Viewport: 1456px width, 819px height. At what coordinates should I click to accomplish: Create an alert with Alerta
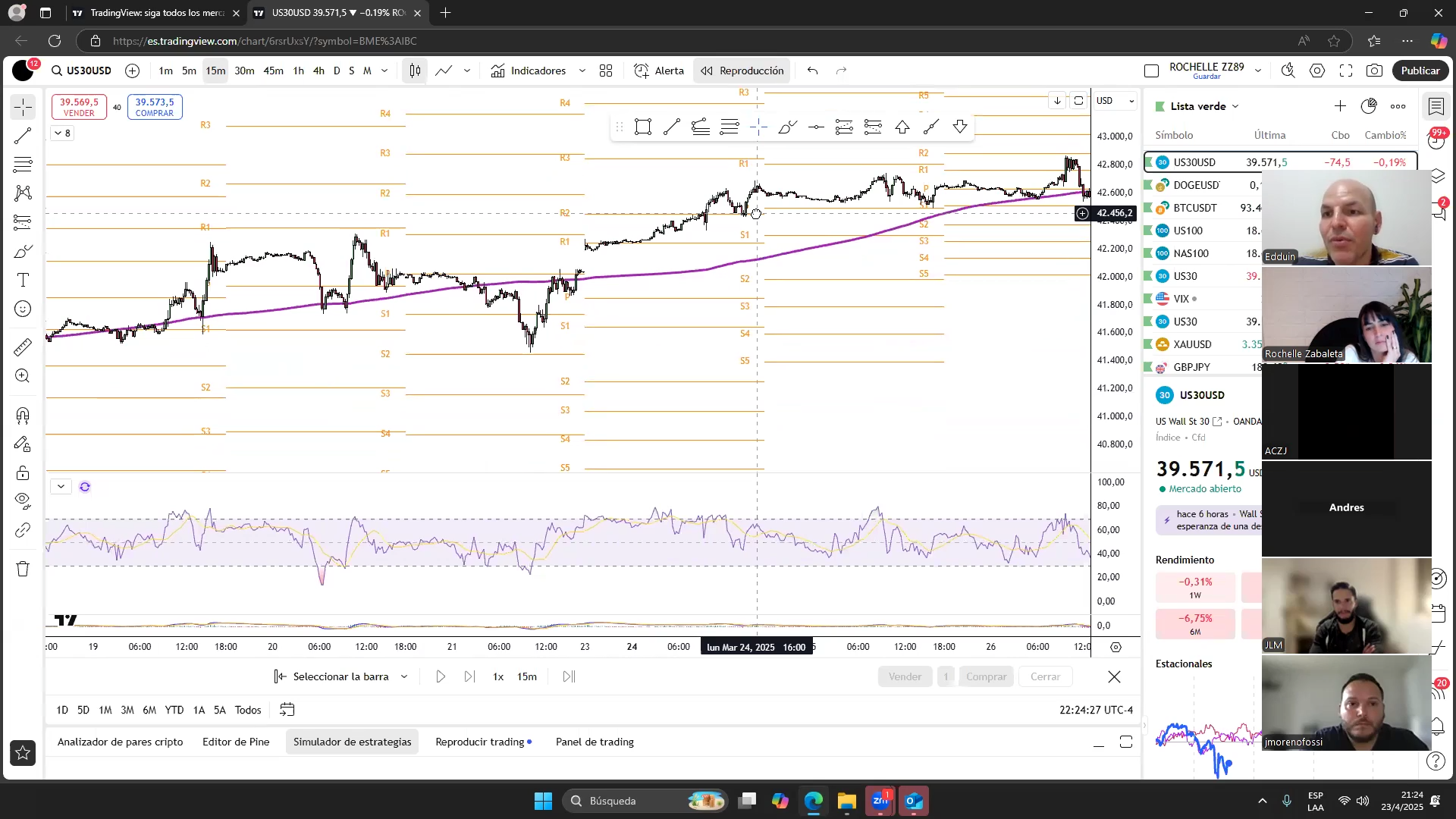coord(659,71)
